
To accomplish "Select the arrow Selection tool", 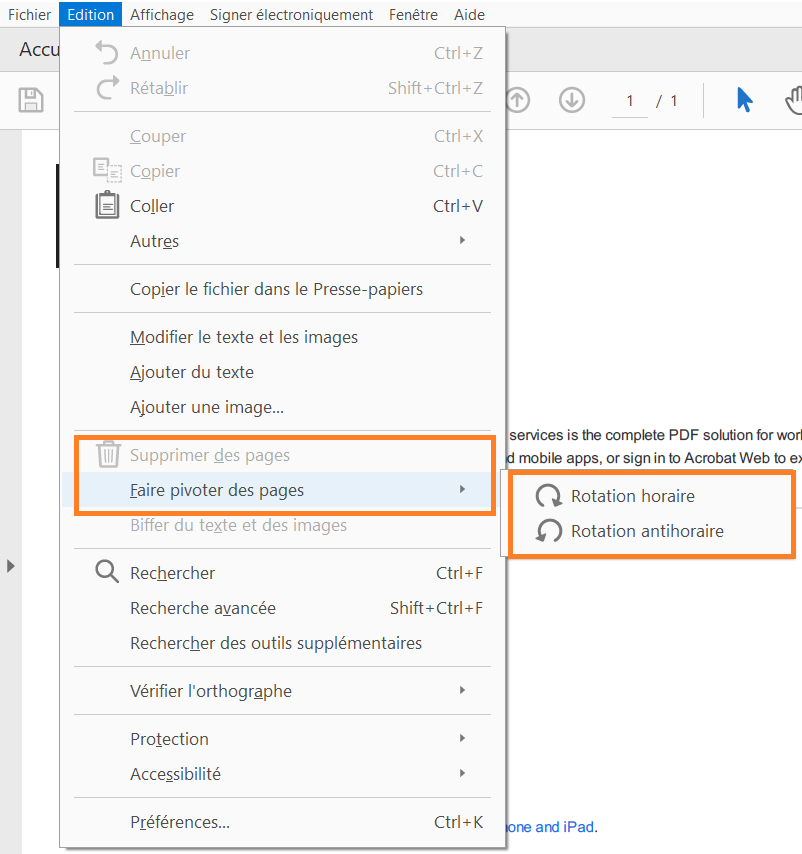I will tap(745, 100).
